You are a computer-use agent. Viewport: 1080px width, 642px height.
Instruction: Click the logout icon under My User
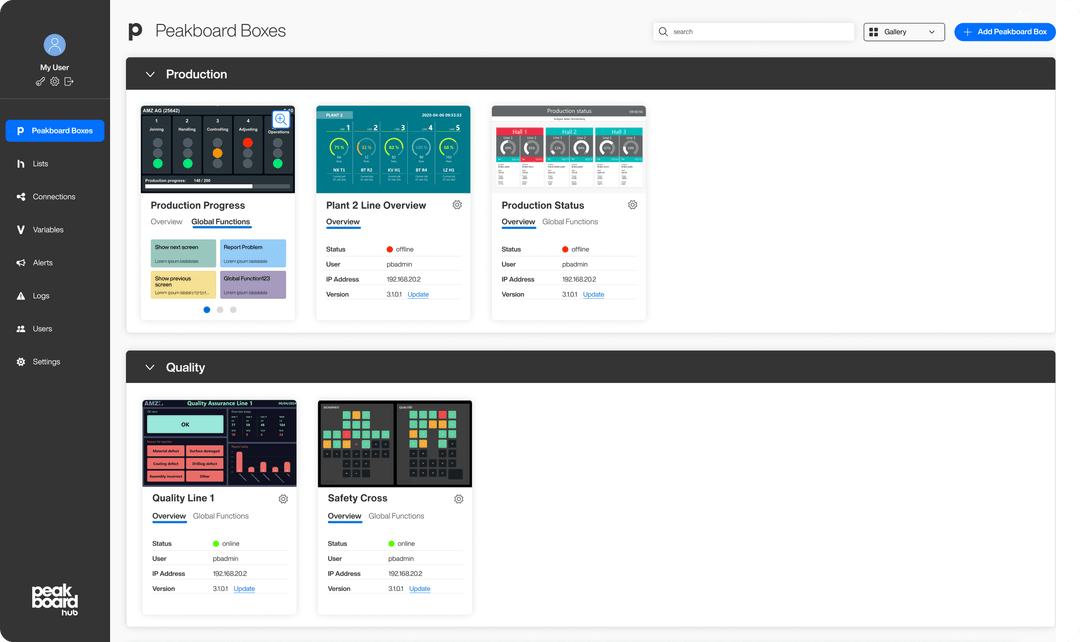click(68, 81)
